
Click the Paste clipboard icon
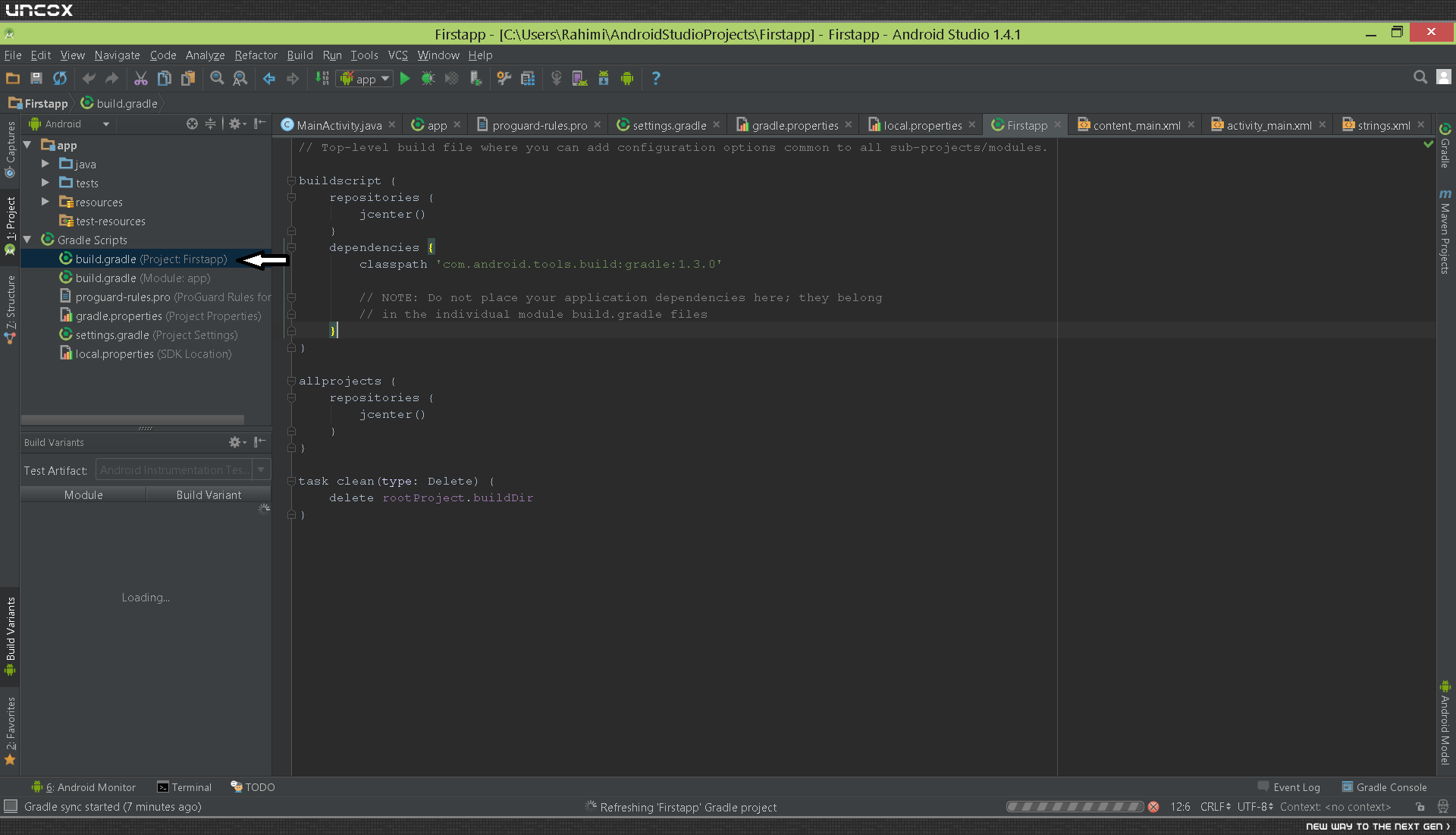(x=188, y=78)
